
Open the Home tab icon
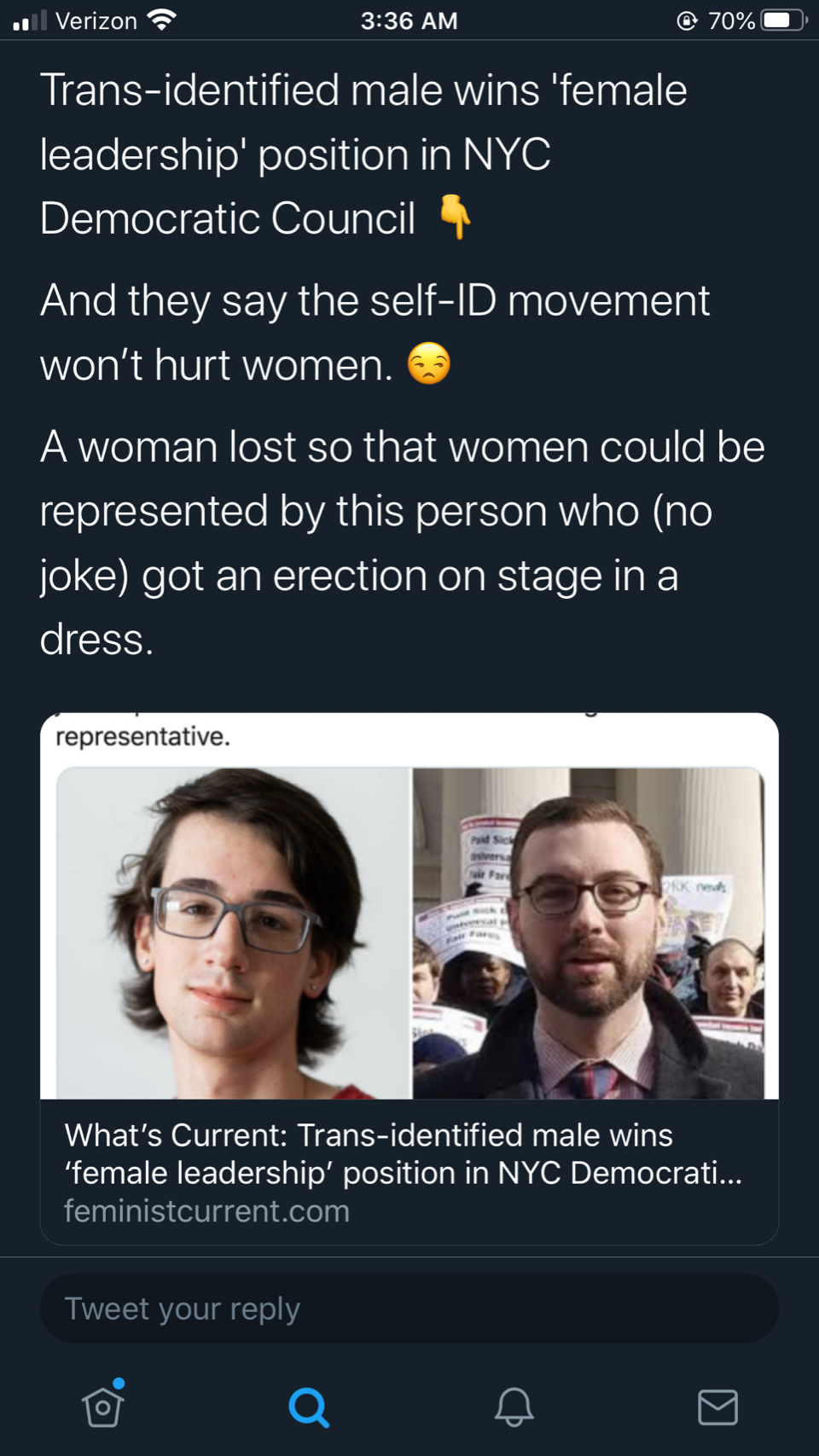103,1407
